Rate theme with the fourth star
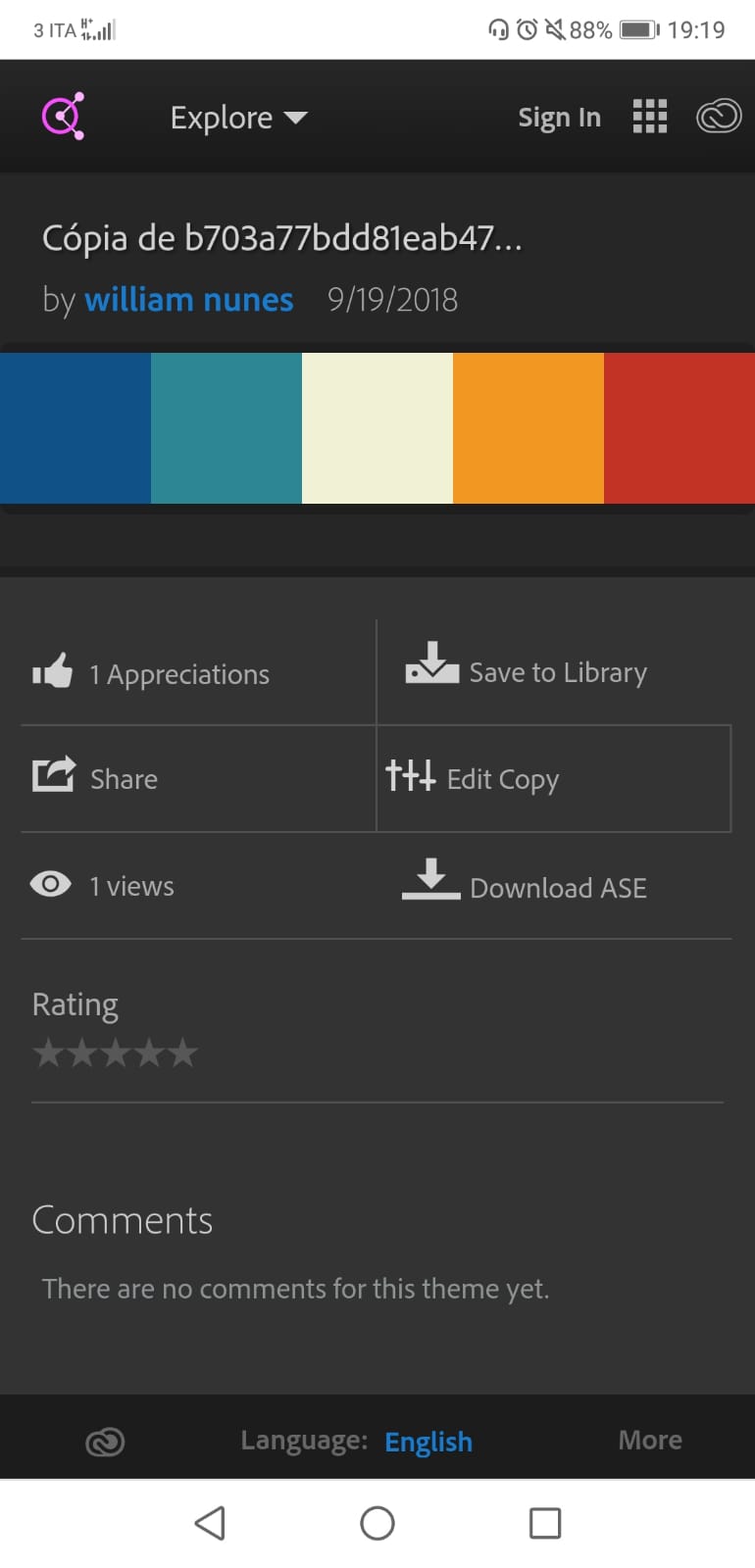This screenshot has height=1568, width=755. (x=149, y=1053)
